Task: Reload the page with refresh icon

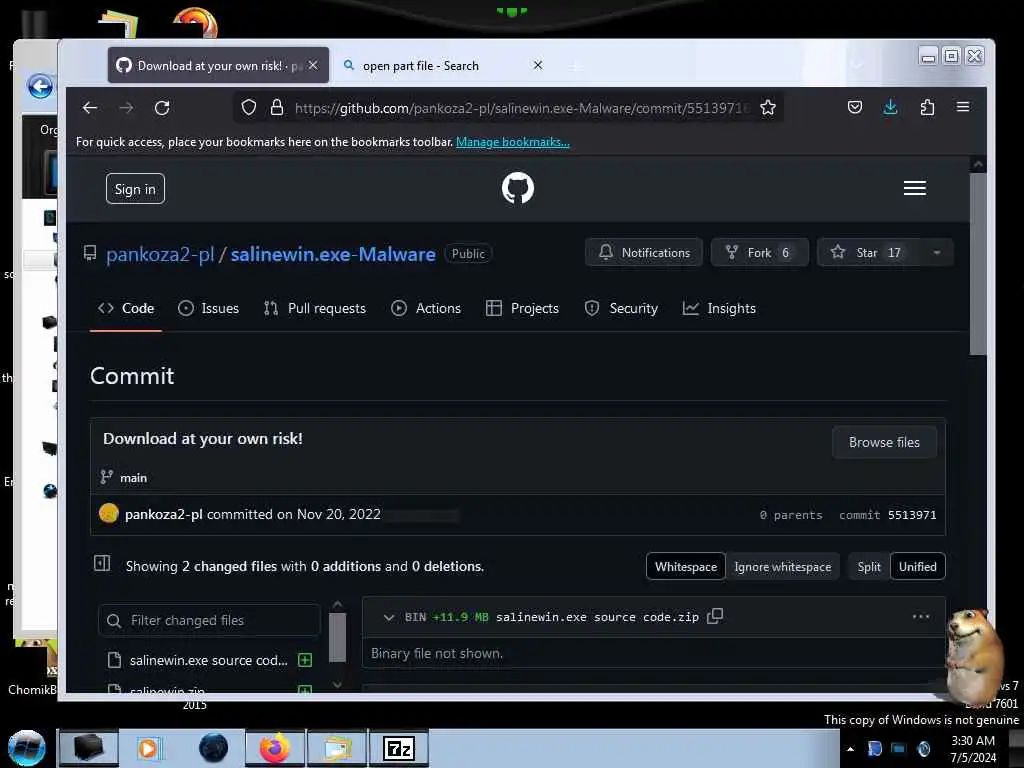Action: coord(162,108)
